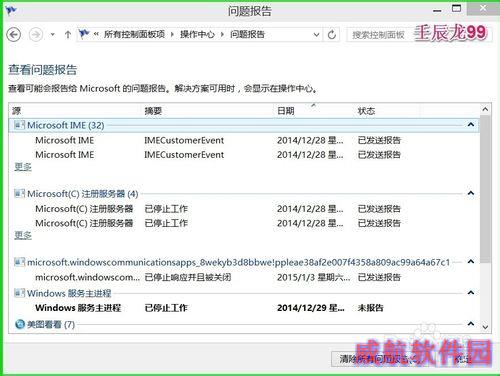Close the 问题报告 window
This screenshot has height=376, width=500.
click(483, 8)
